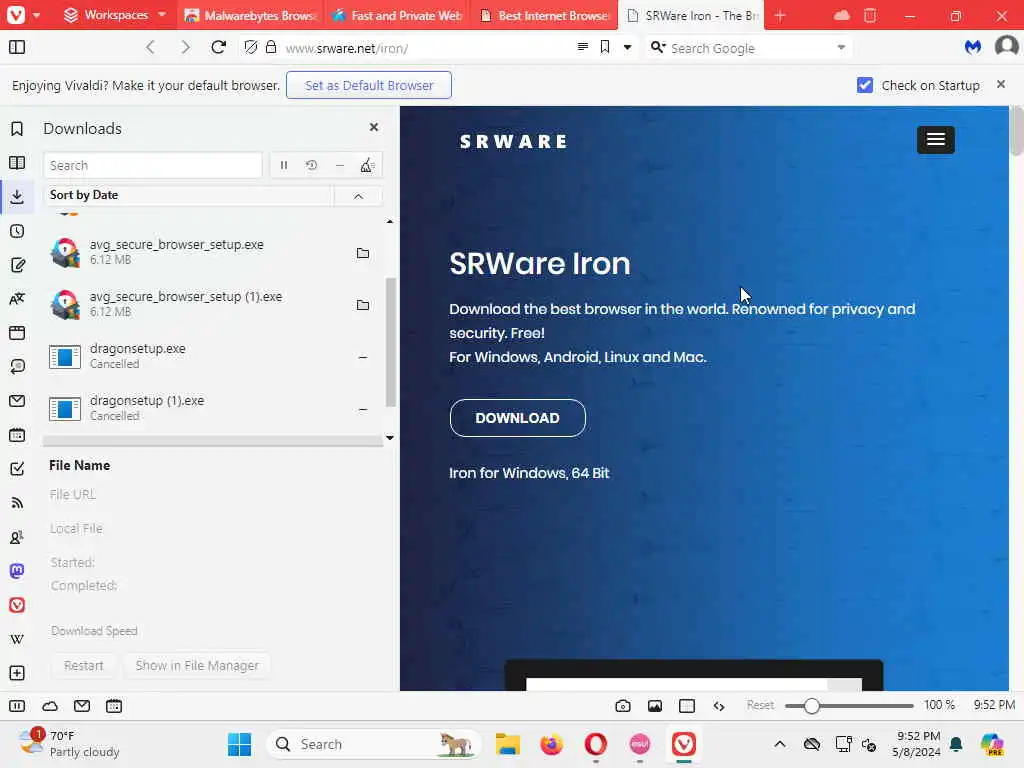1024x768 pixels.
Task: Open Calendar panel in sidebar
Action: [17, 434]
